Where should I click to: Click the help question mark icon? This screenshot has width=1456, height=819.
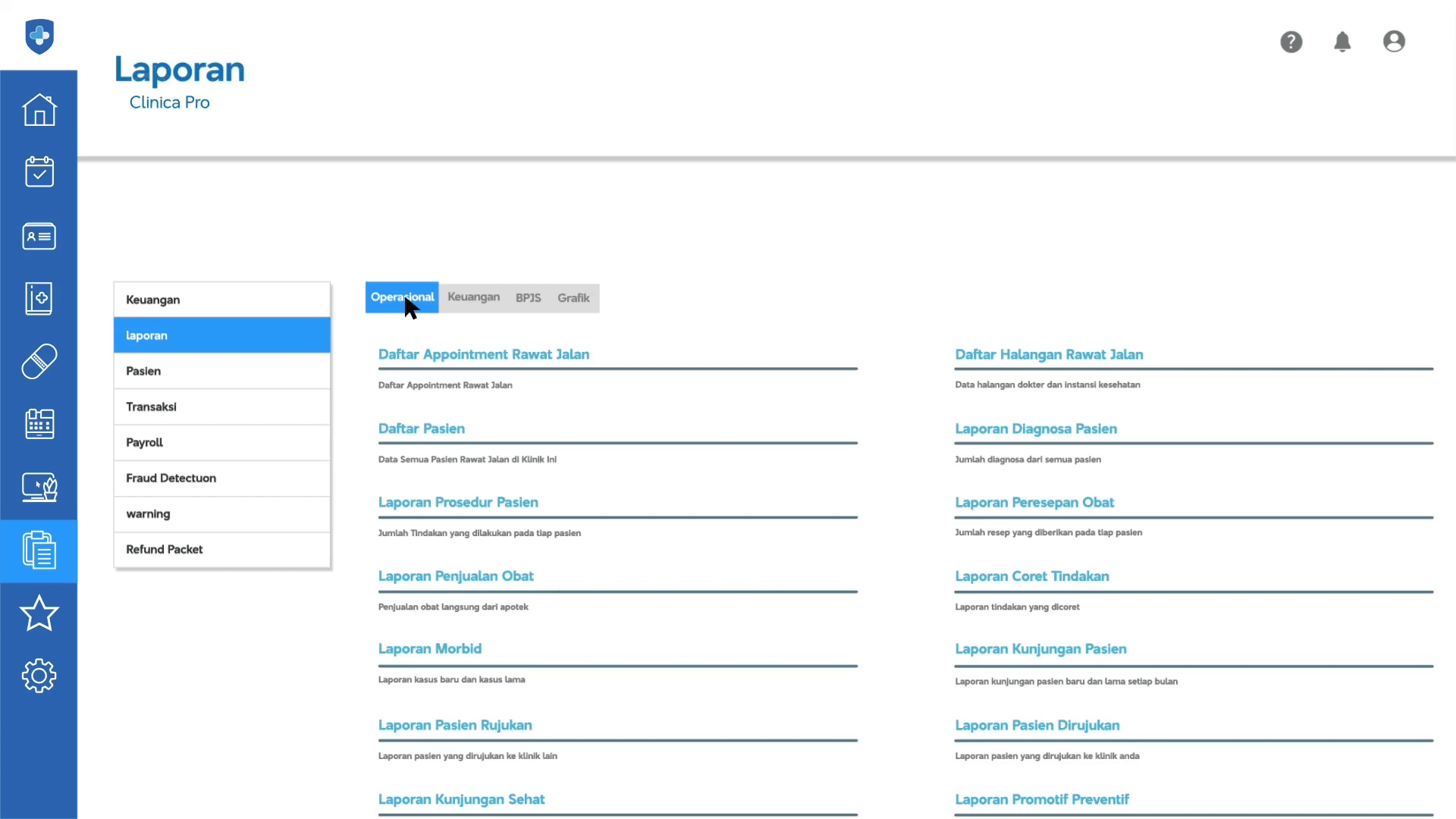(1291, 42)
